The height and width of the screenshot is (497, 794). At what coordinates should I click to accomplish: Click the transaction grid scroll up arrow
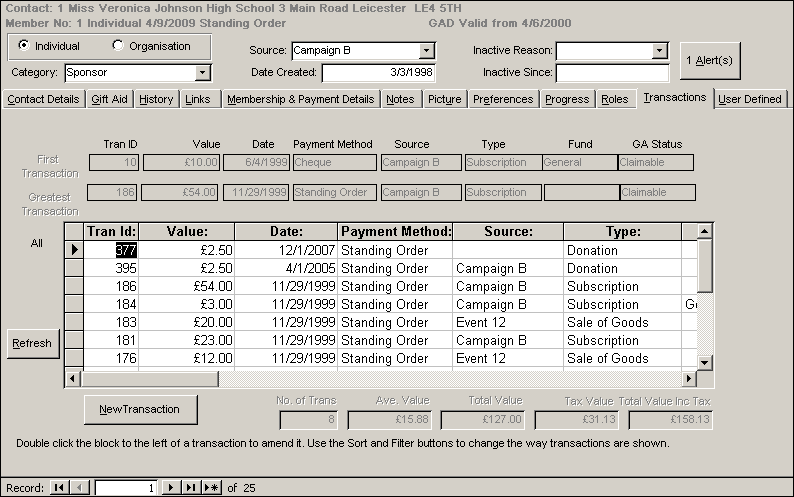[704, 232]
